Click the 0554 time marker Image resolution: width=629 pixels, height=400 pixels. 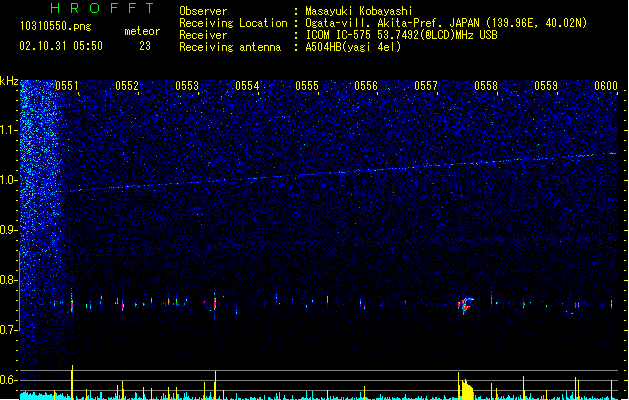[x=247, y=86]
